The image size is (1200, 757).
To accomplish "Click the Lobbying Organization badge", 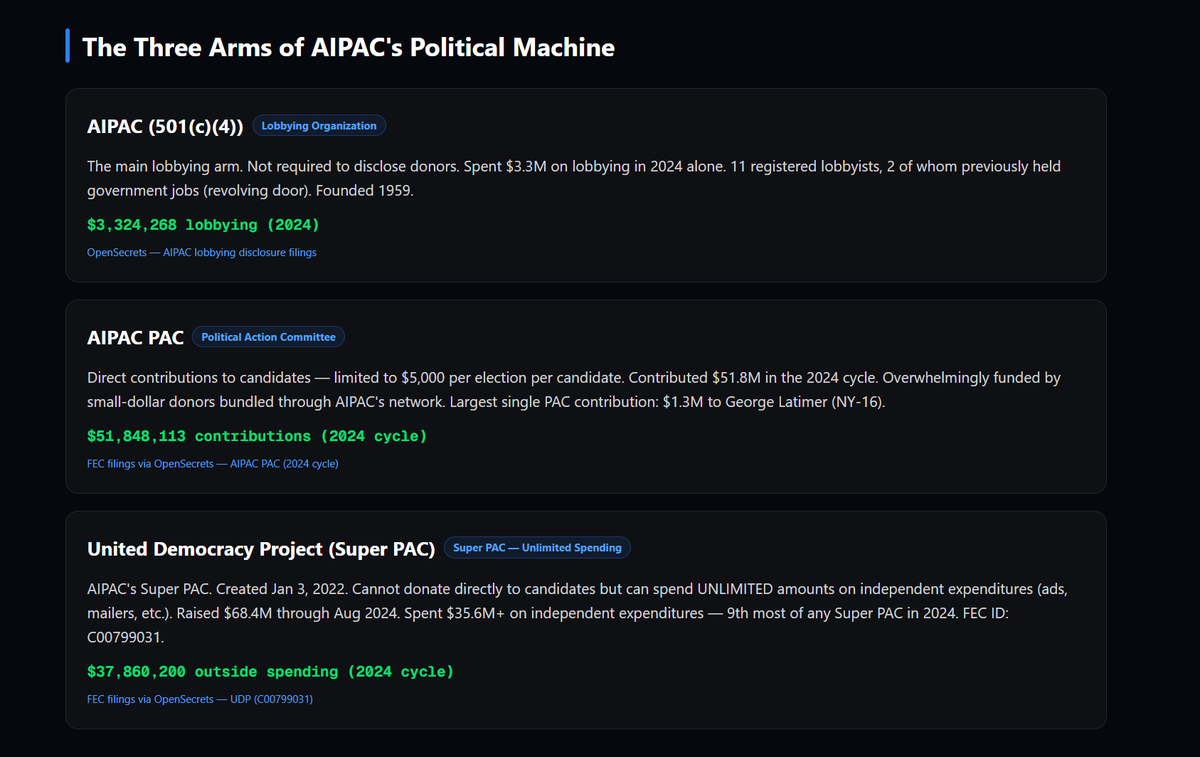I will [x=319, y=126].
